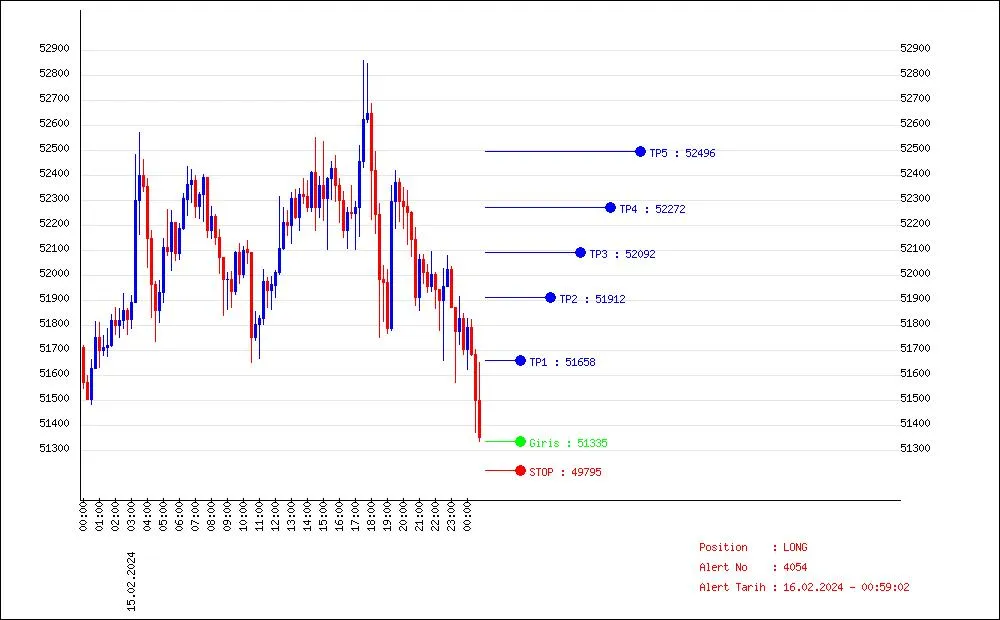Click the left axis 51700 value
The width and height of the screenshot is (1000, 620).
click(54, 348)
